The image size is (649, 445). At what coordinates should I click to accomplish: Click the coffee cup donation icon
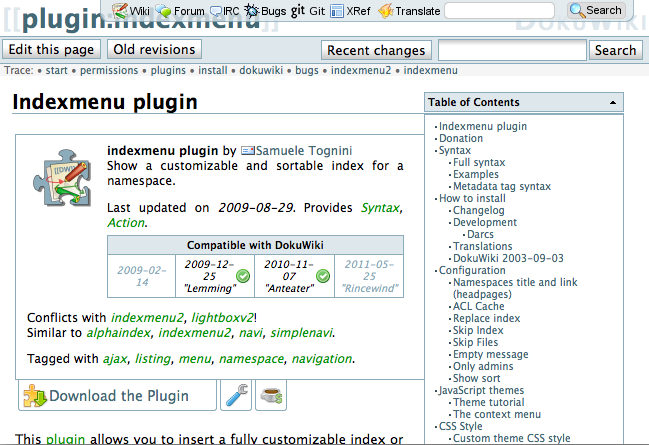tap(271, 395)
